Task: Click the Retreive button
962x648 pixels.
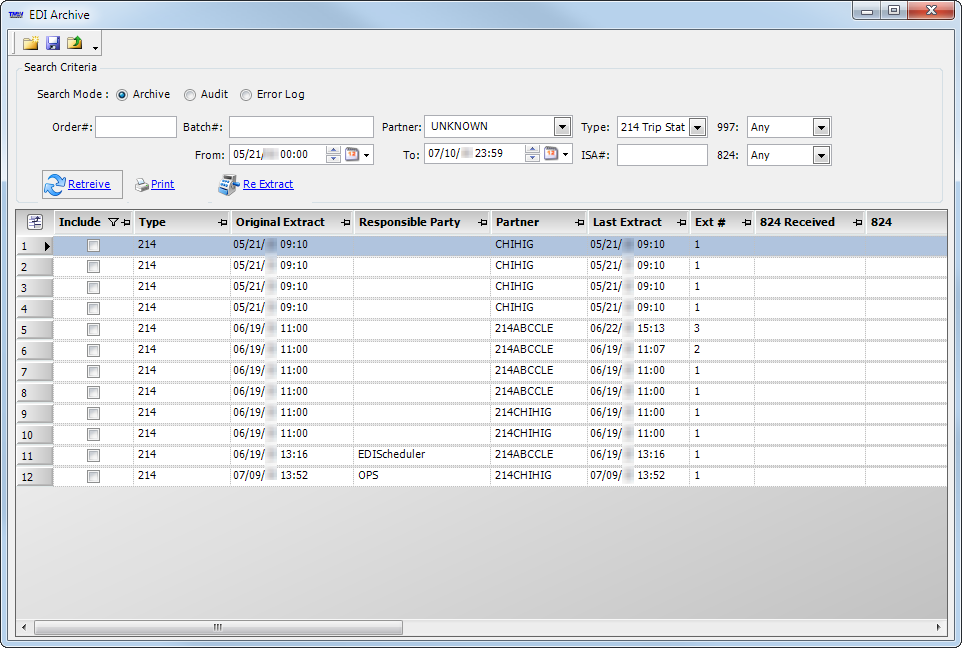Action: pos(82,184)
